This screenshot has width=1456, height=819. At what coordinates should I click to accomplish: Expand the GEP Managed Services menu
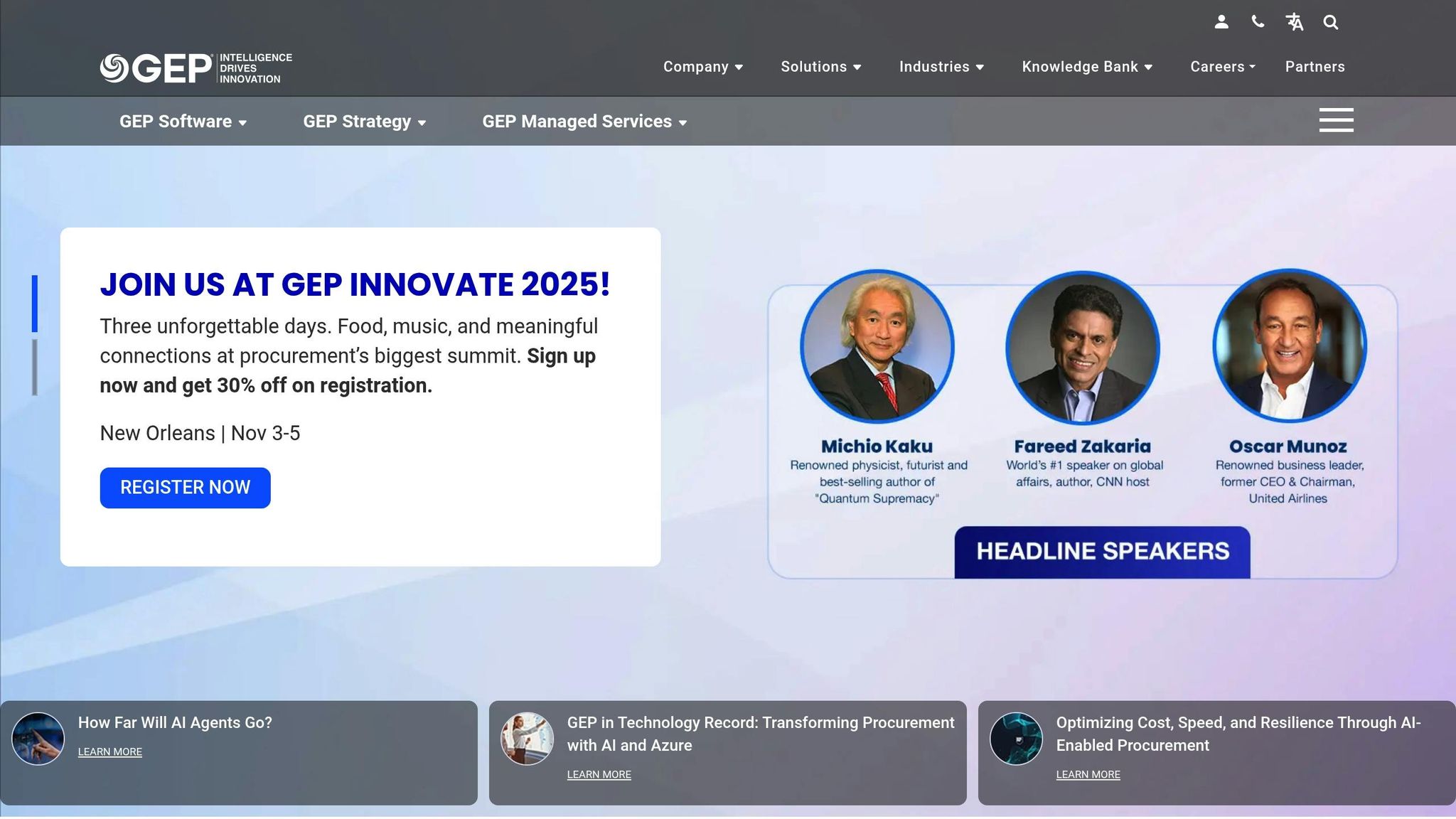click(x=584, y=122)
